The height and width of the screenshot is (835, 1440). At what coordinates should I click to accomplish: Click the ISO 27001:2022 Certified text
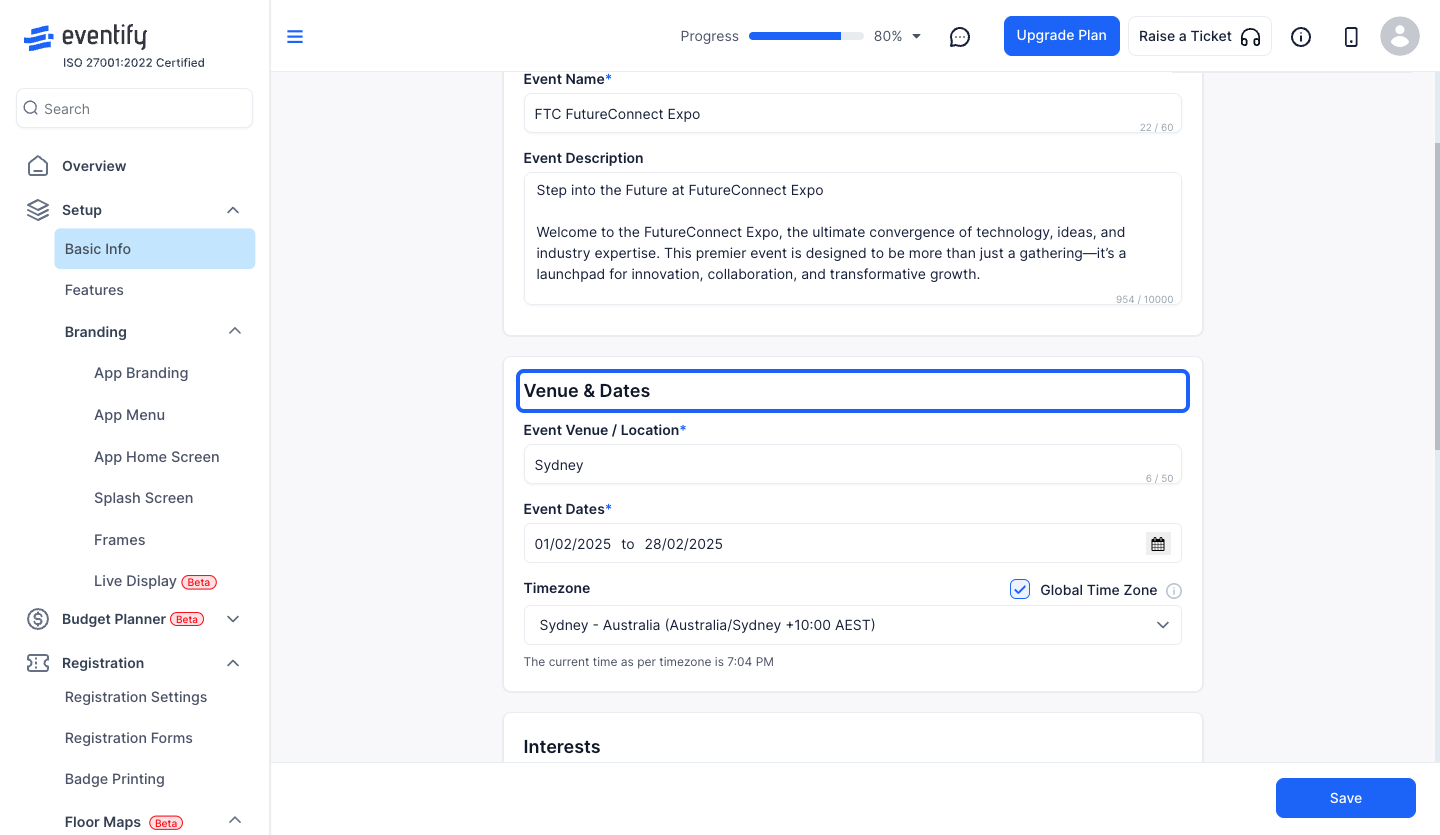click(x=134, y=63)
